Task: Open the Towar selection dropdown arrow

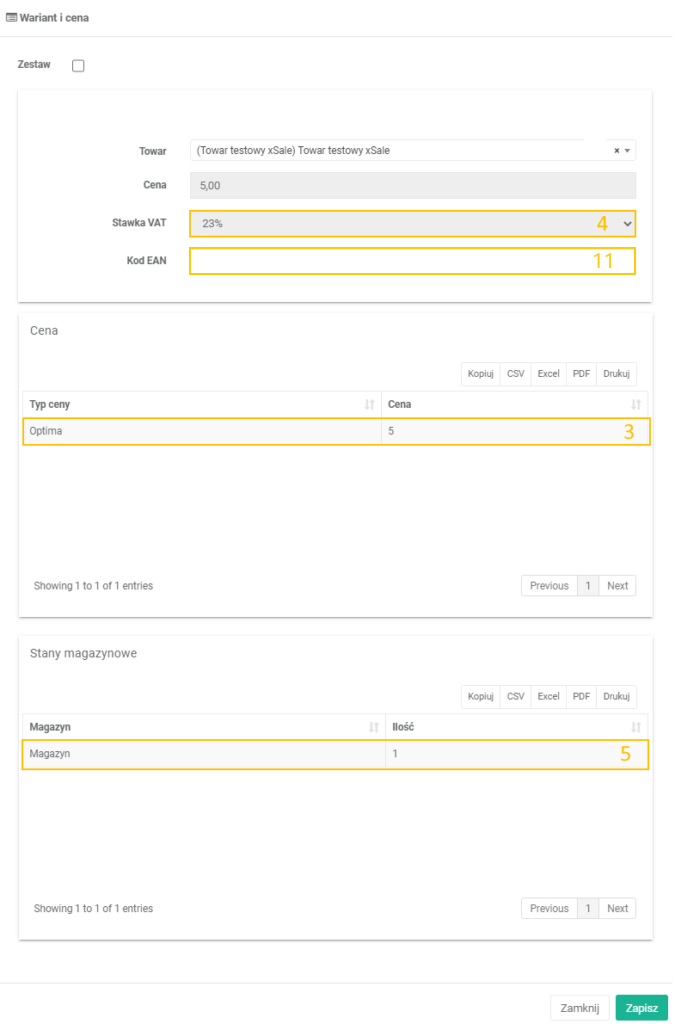Action: [627, 151]
